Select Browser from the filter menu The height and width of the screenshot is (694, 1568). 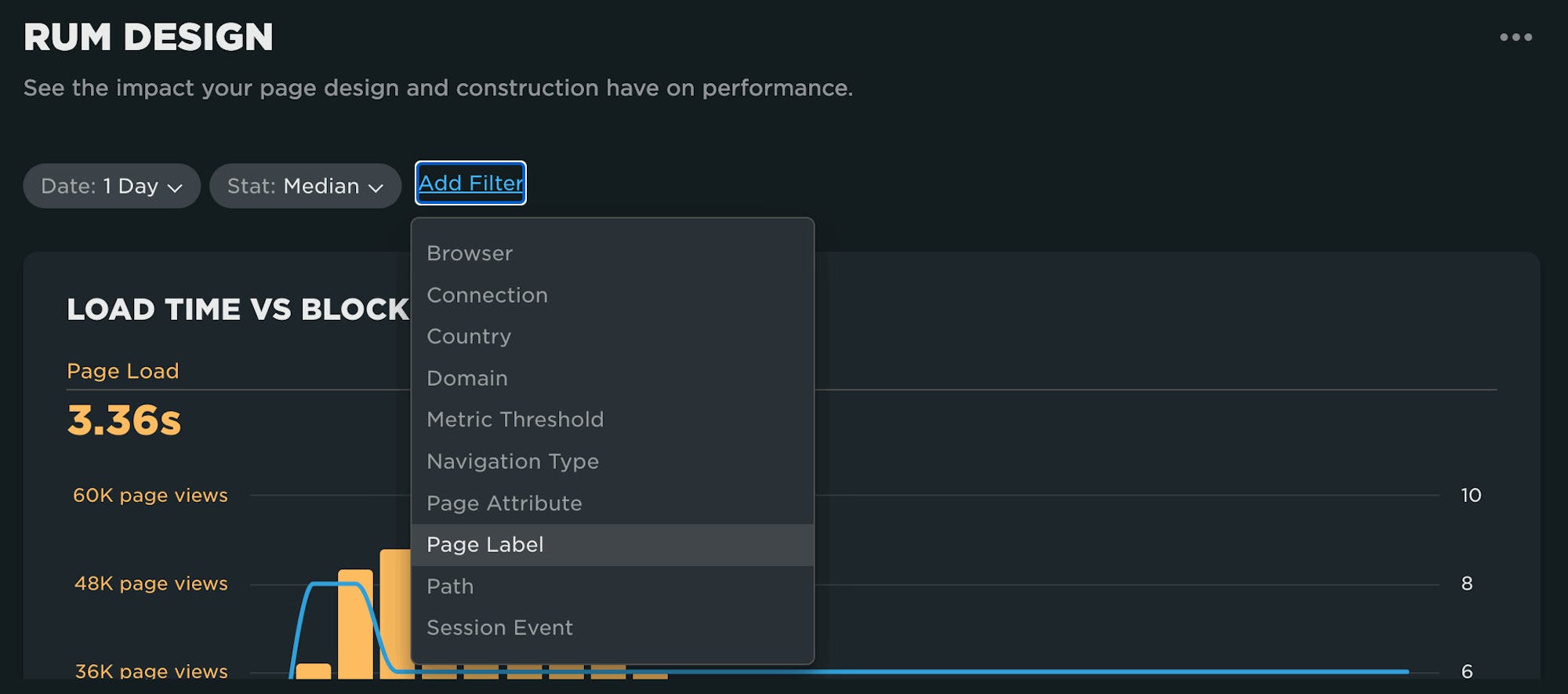470,253
